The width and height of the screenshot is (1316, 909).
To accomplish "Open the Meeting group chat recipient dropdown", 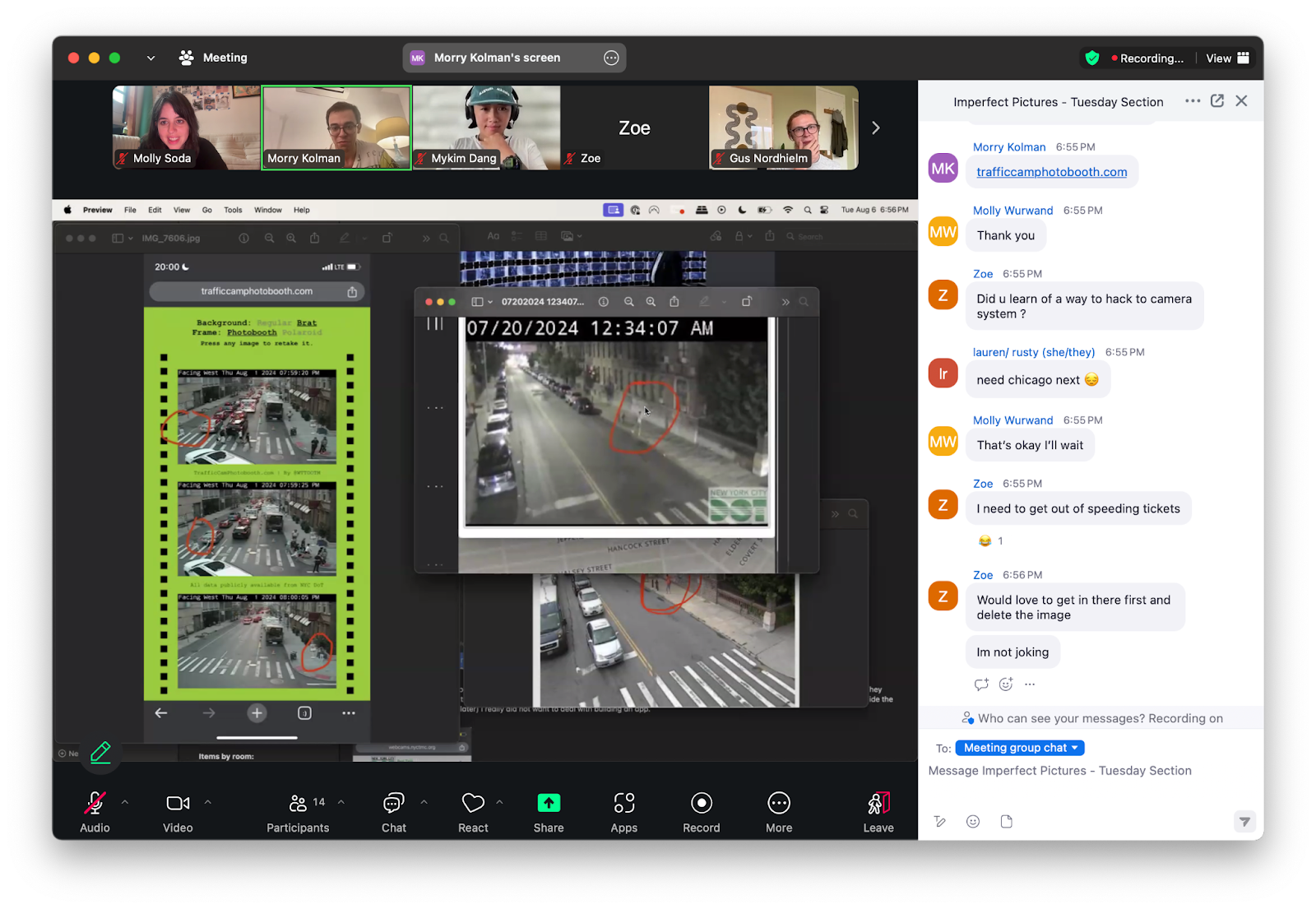I will pos(1020,748).
